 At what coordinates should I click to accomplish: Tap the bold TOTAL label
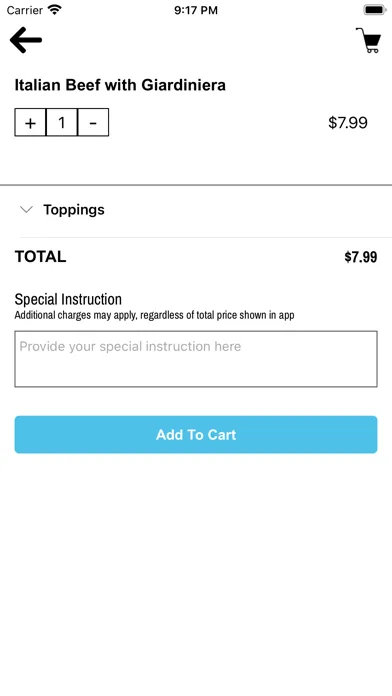pos(40,257)
